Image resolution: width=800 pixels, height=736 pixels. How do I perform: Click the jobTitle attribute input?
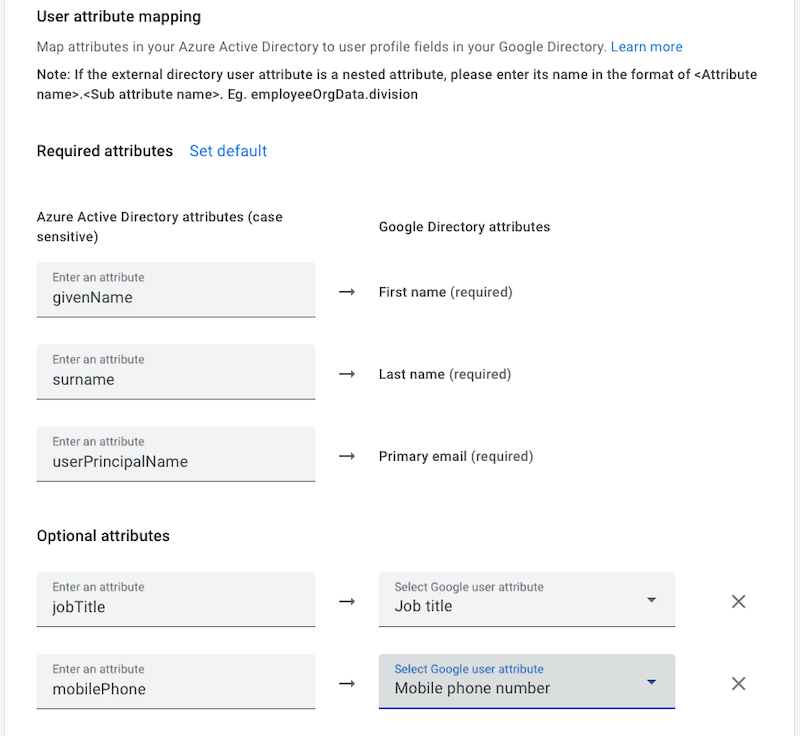click(176, 599)
